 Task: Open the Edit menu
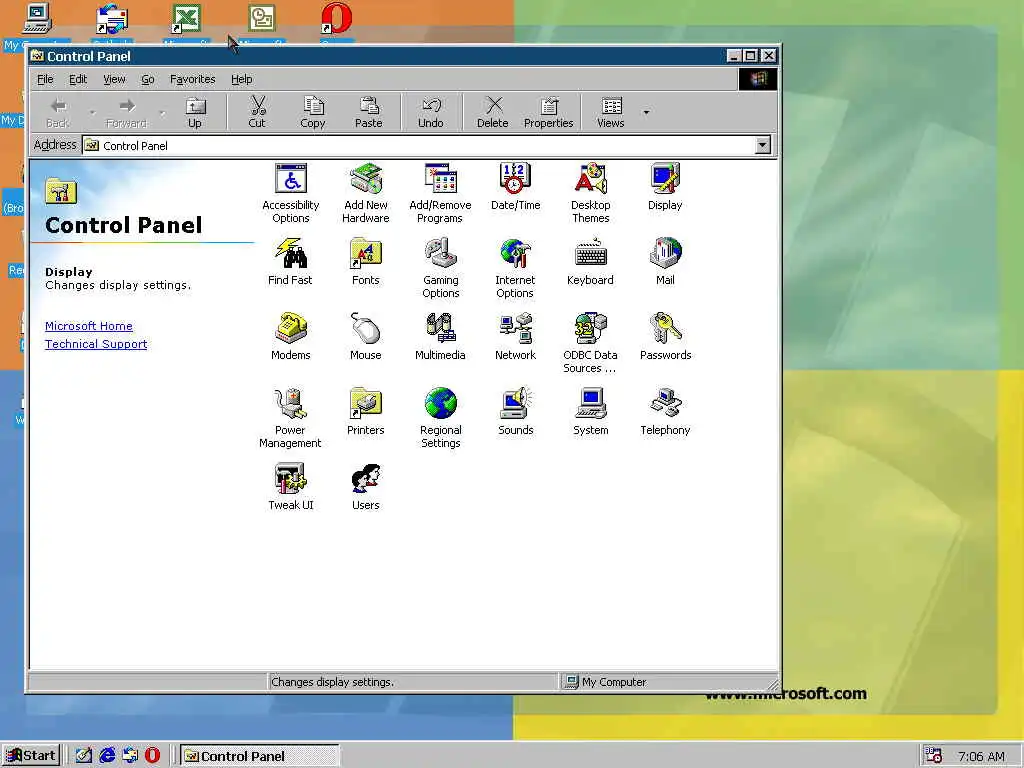coord(78,79)
